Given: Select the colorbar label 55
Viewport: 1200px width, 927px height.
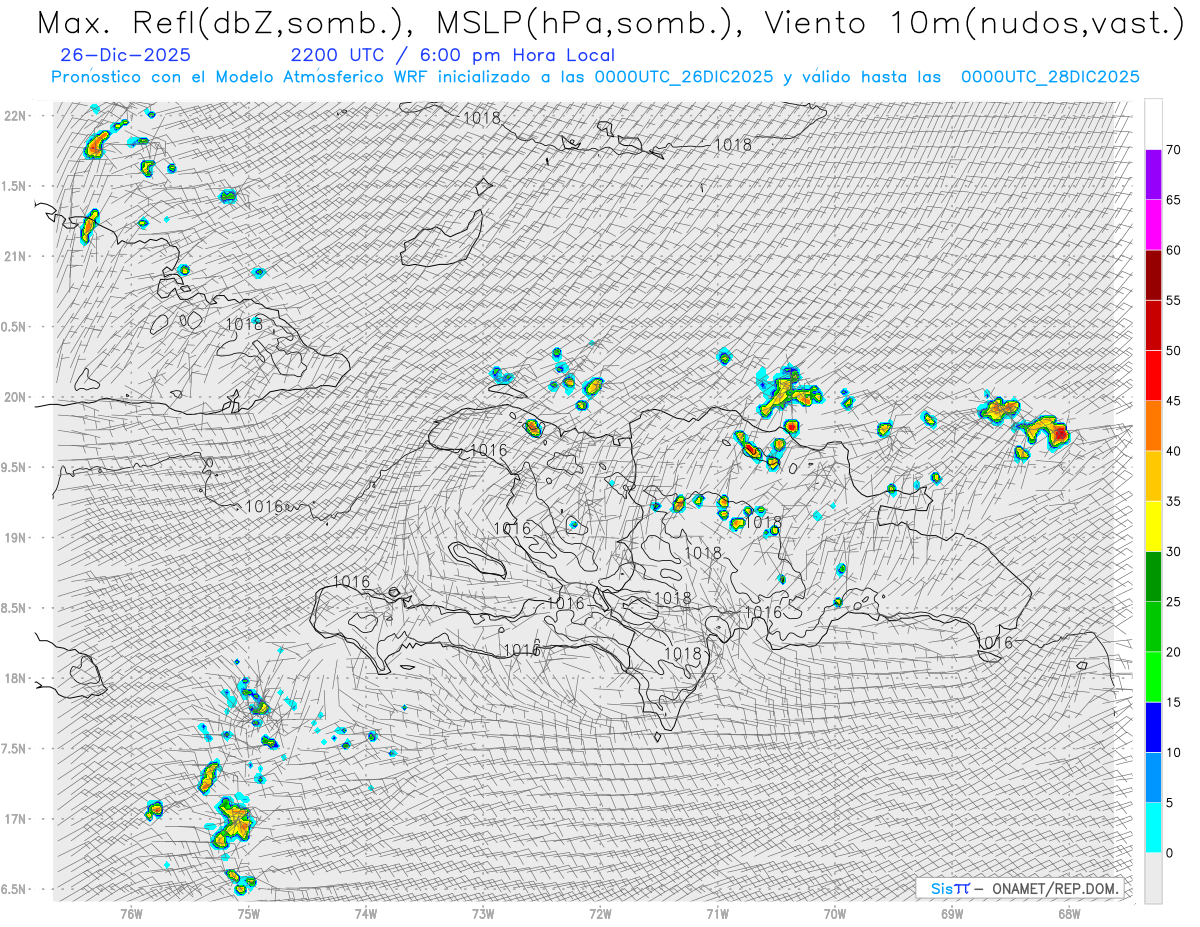Looking at the screenshot, I should tap(1173, 300).
